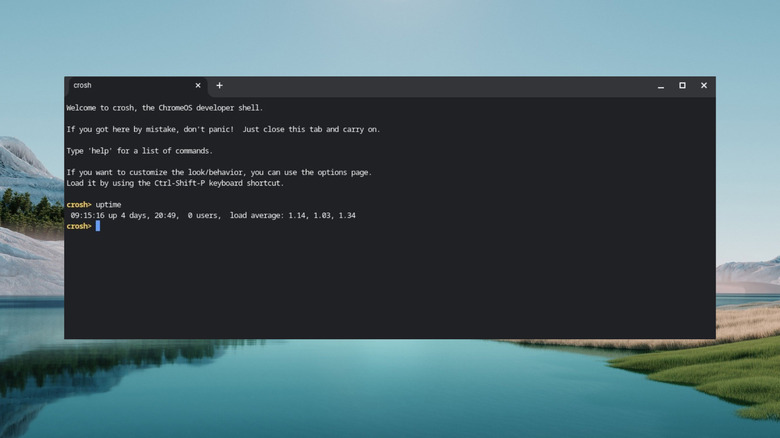Image resolution: width=780 pixels, height=438 pixels.
Task: Click the 'Welcome to crosh' line
Action: click(x=165, y=107)
